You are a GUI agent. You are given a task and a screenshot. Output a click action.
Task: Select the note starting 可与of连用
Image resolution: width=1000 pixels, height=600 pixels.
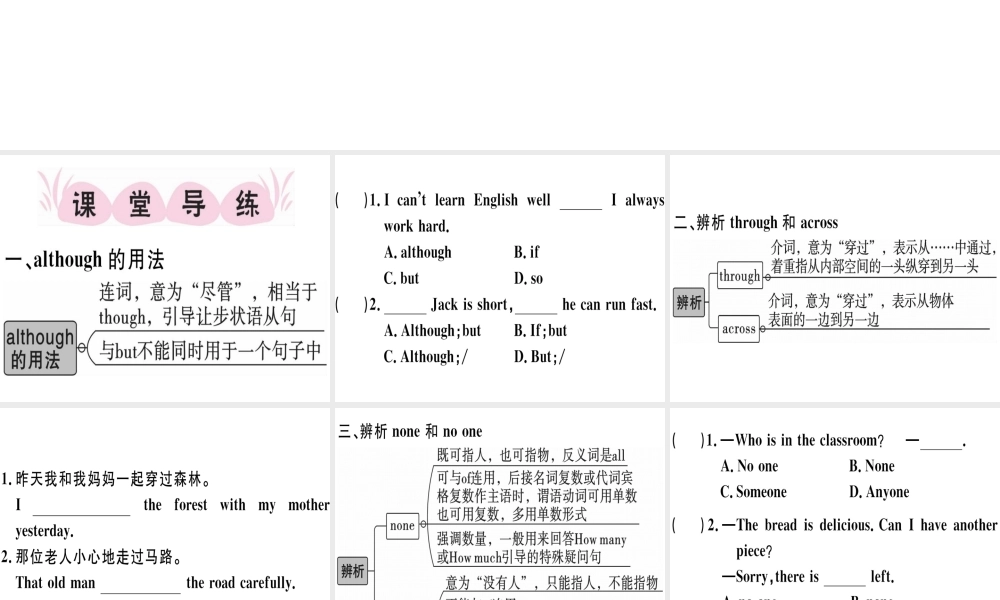pos(536,495)
